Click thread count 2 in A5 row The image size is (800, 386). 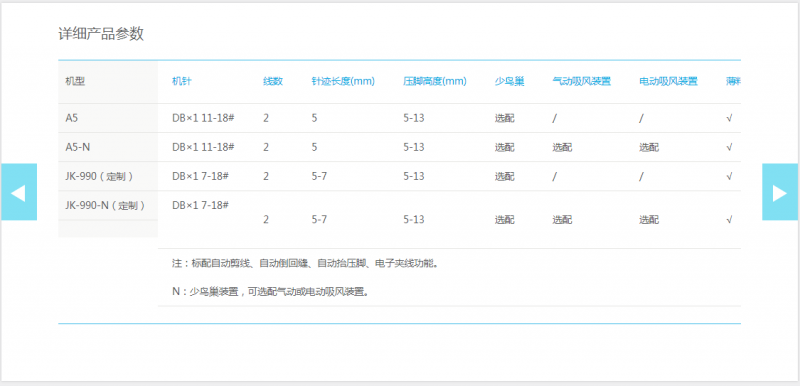point(266,118)
